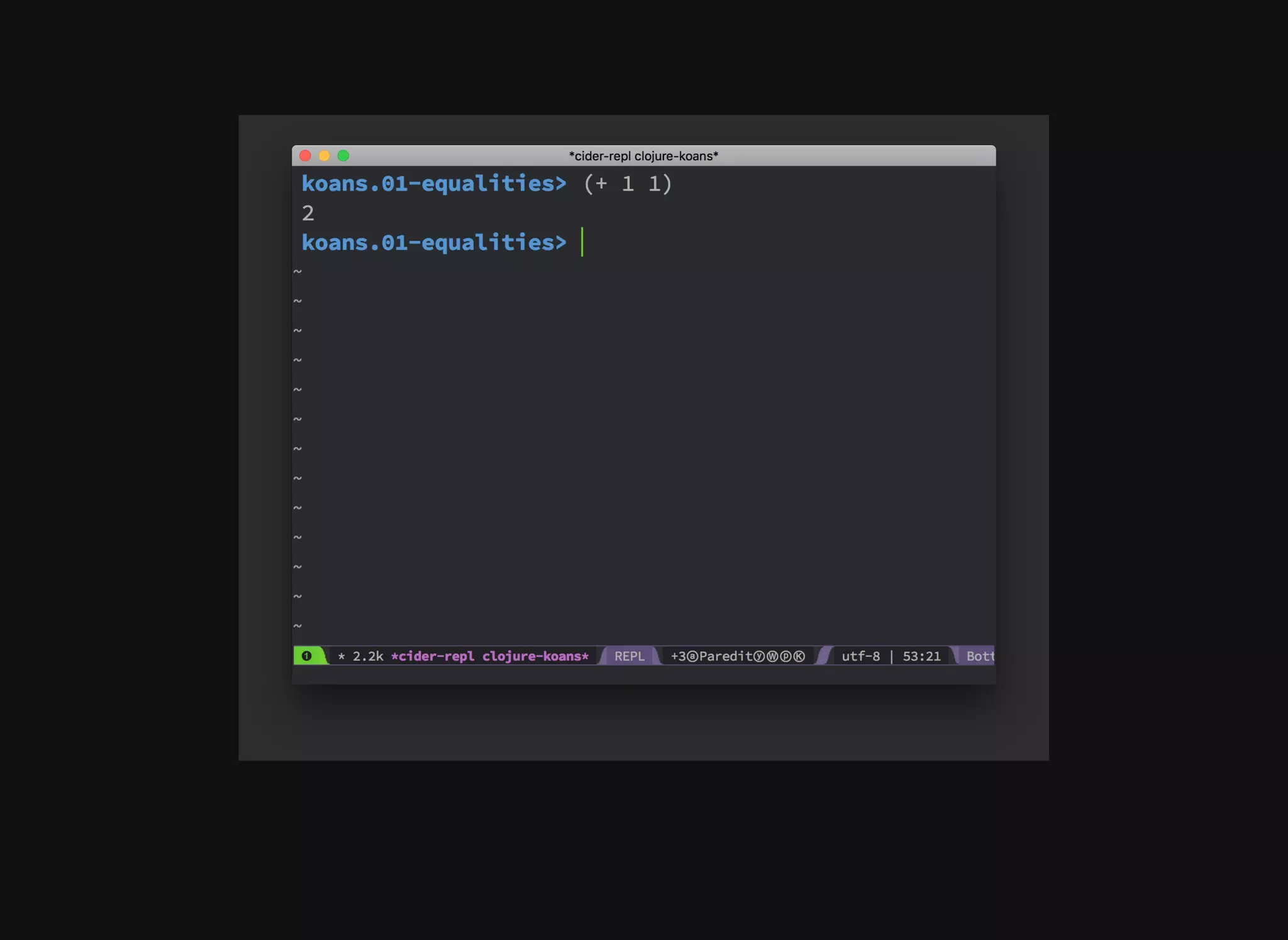
Task: Click the green window number 1 indicator
Action: click(306, 656)
